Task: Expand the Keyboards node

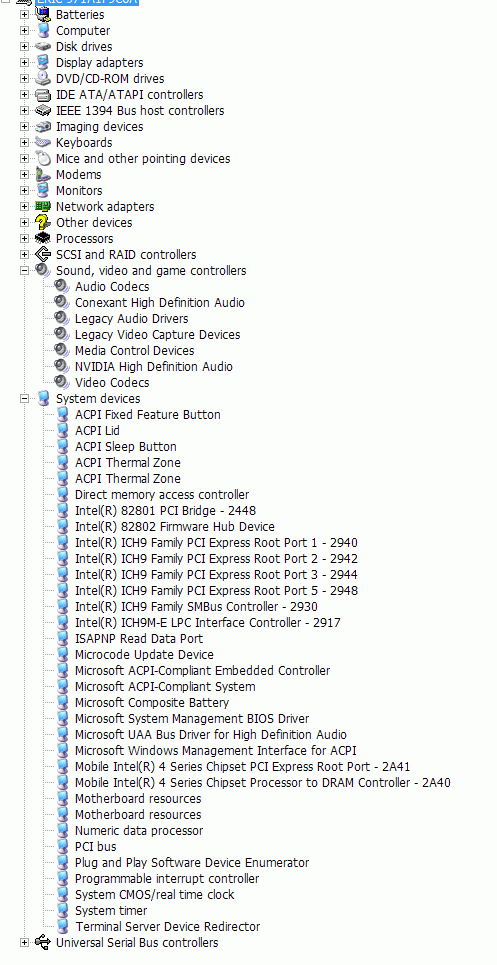Action: point(24,142)
